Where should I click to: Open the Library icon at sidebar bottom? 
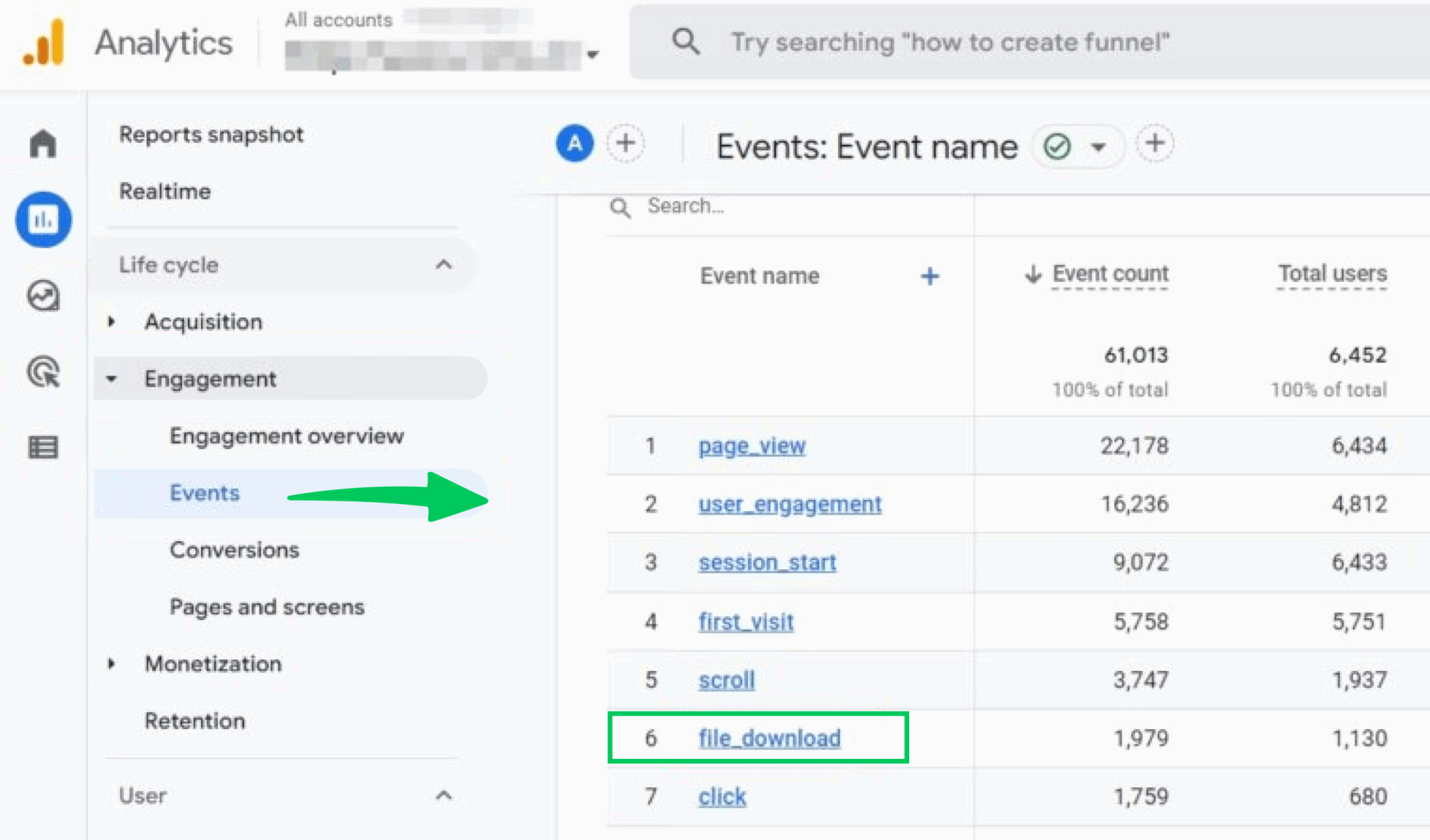coord(43,447)
